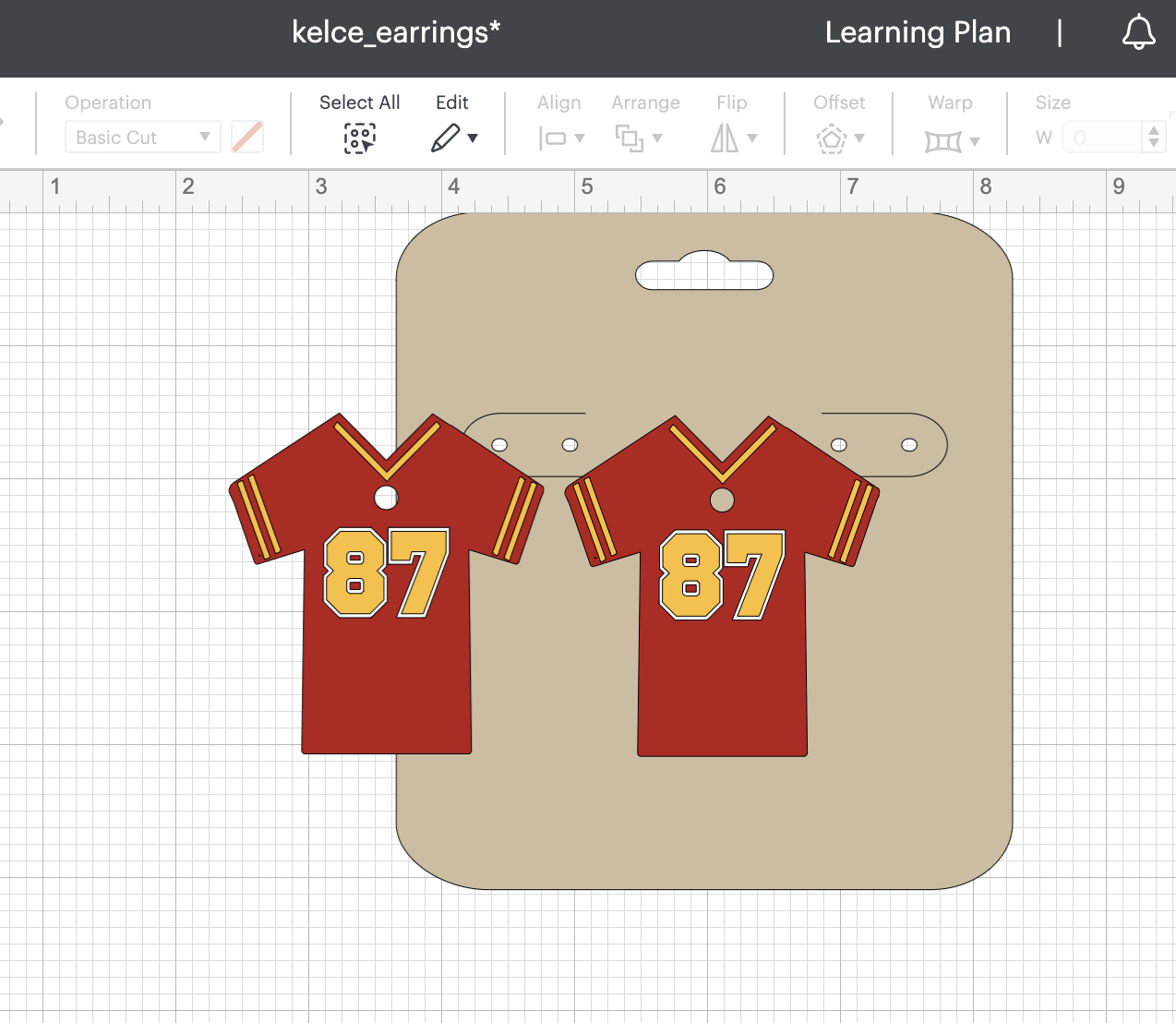Click the Warp label text

pos(951,102)
